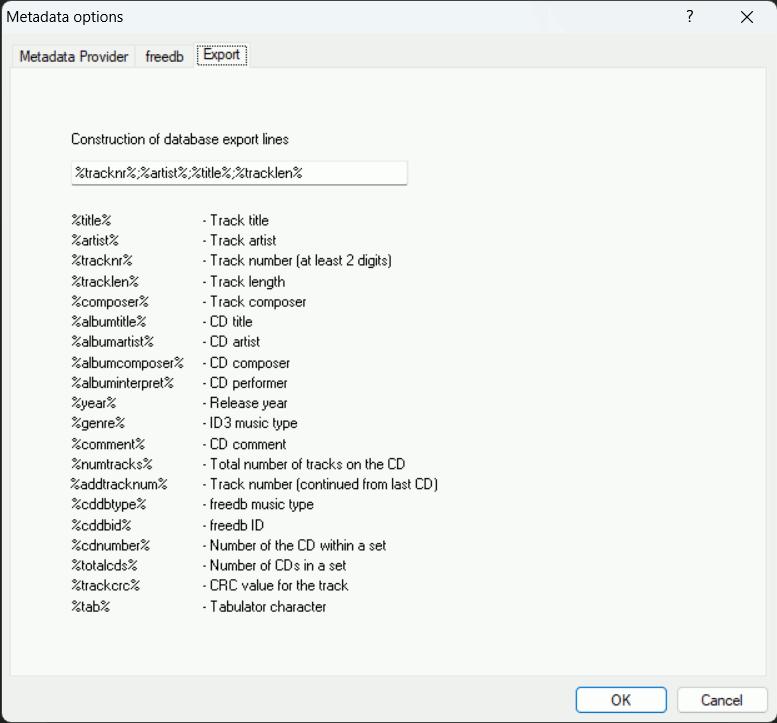Screen dimensions: 777x723
Task: Click the %albumtitle% placeholder text
Action: coord(109,322)
